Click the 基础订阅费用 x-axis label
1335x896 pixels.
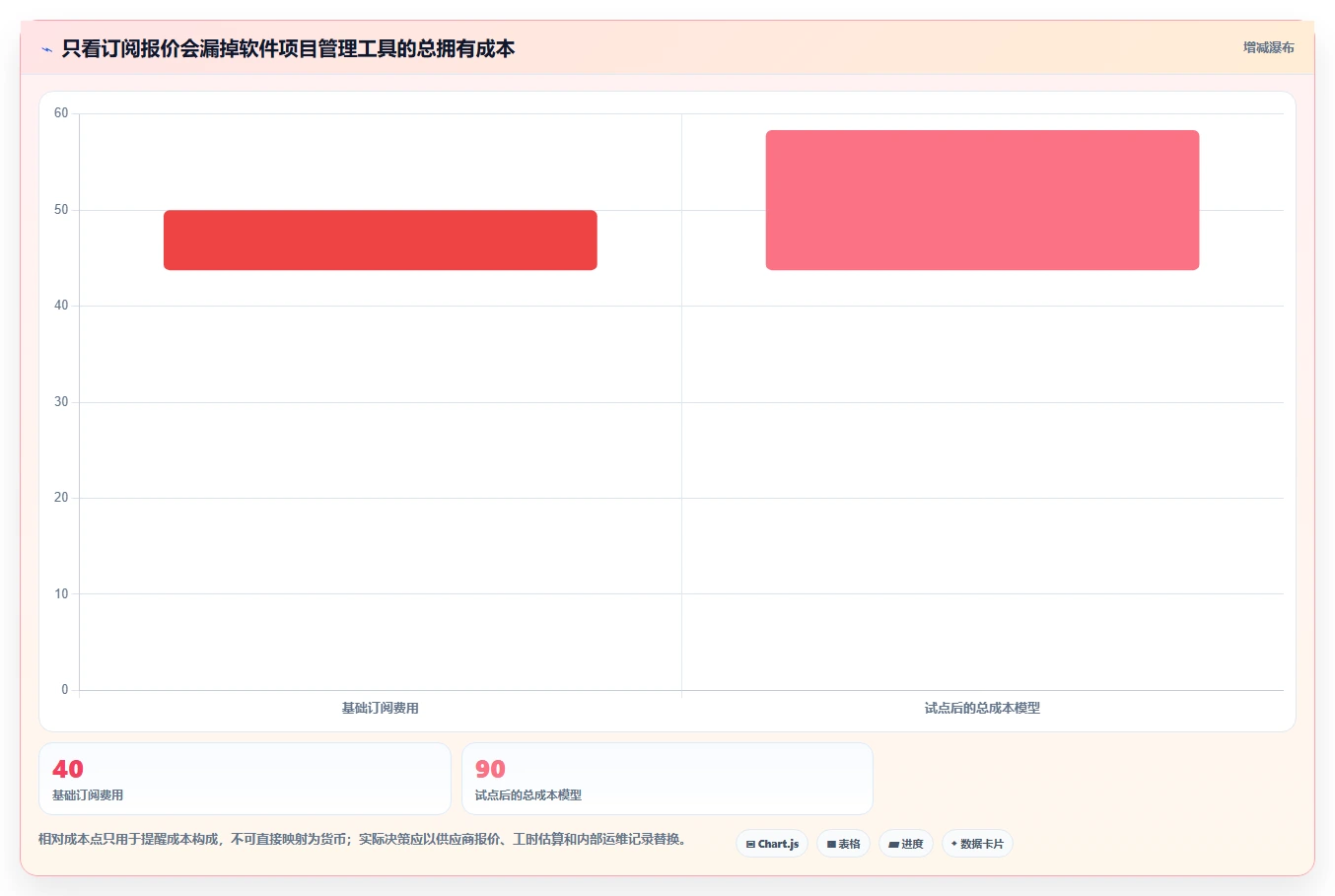click(381, 708)
